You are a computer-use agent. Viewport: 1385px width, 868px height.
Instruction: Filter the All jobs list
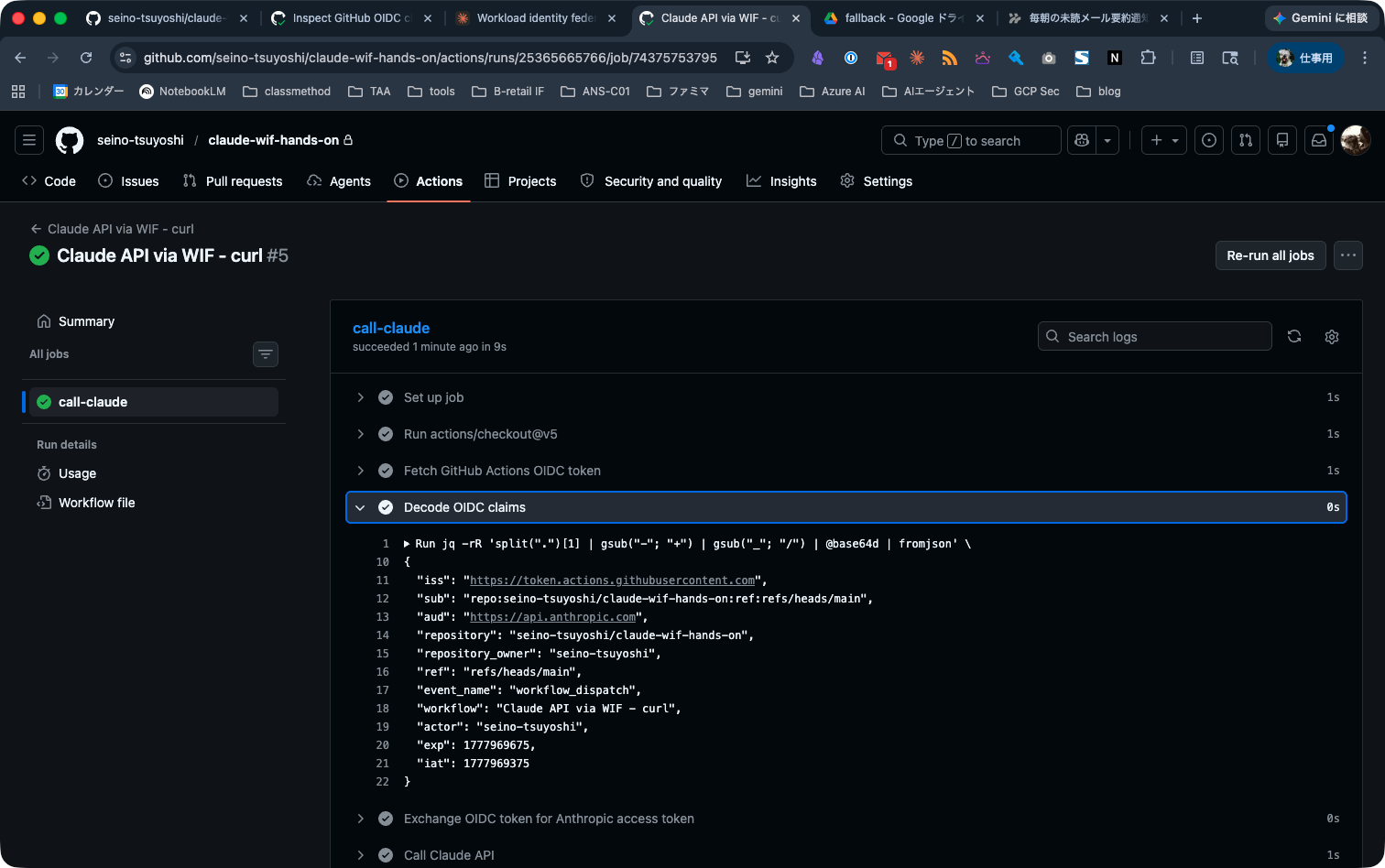tap(266, 354)
